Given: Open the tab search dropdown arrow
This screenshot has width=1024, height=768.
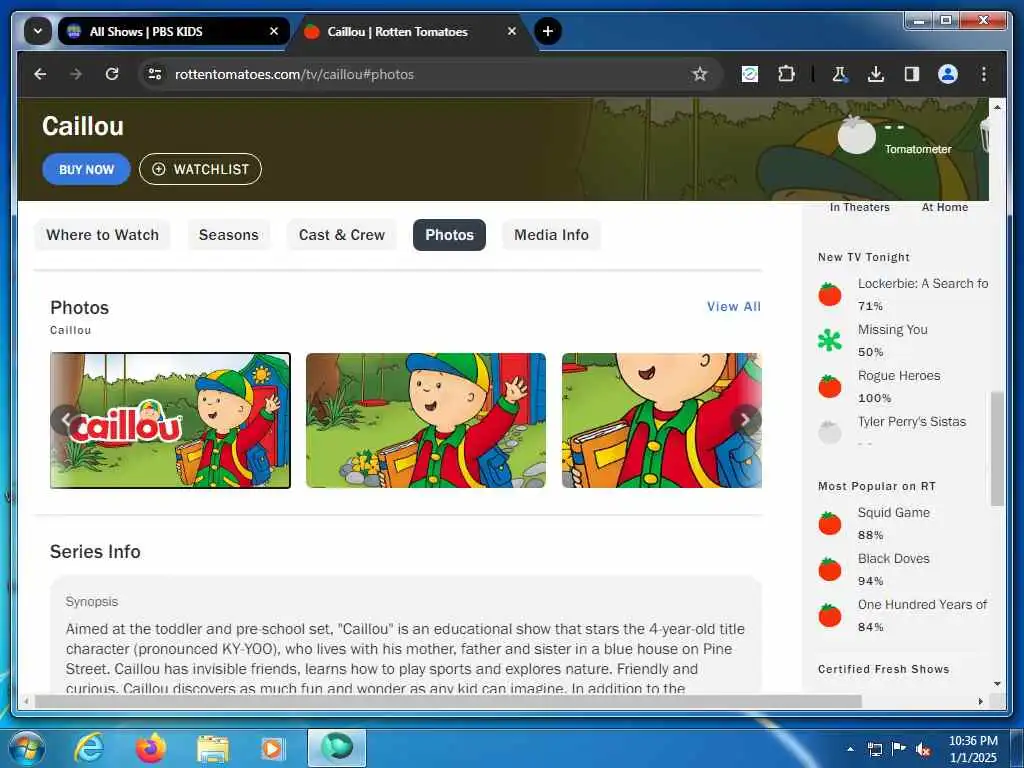Looking at the screenshot, I should tap(38, 31).
